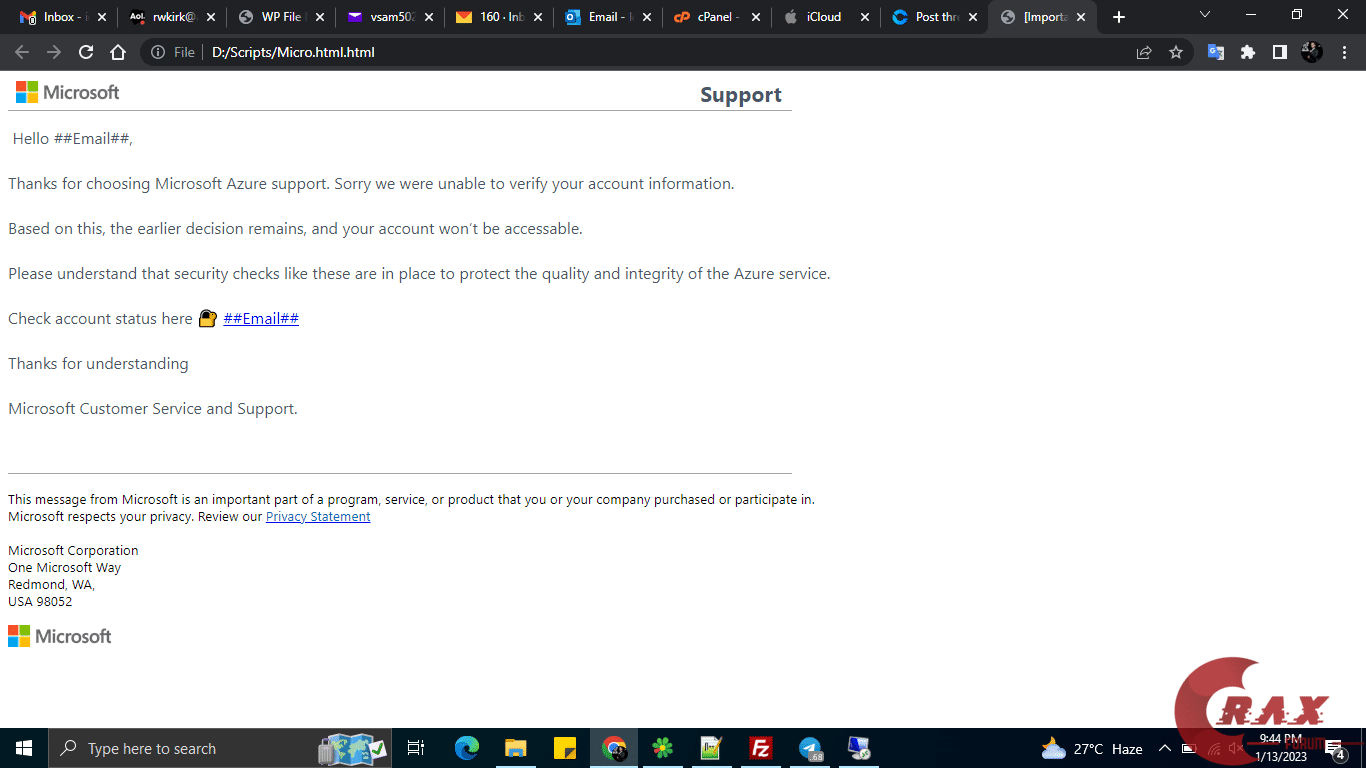Toggle the browser side panel

click(x=1280, y=52)
